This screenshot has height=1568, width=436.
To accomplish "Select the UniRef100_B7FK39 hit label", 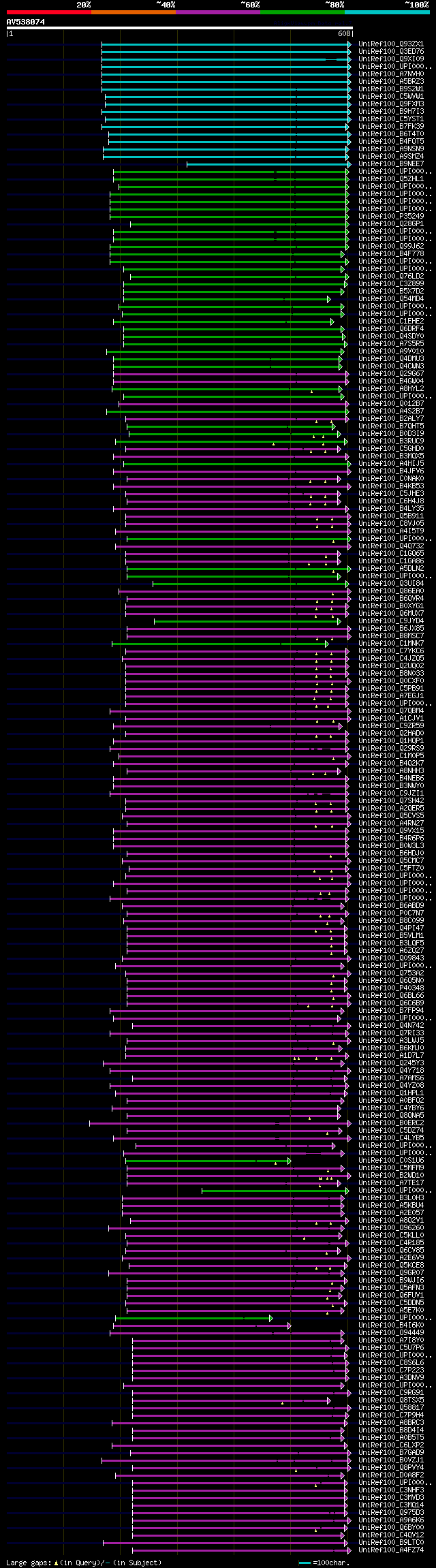I will 391,127.
